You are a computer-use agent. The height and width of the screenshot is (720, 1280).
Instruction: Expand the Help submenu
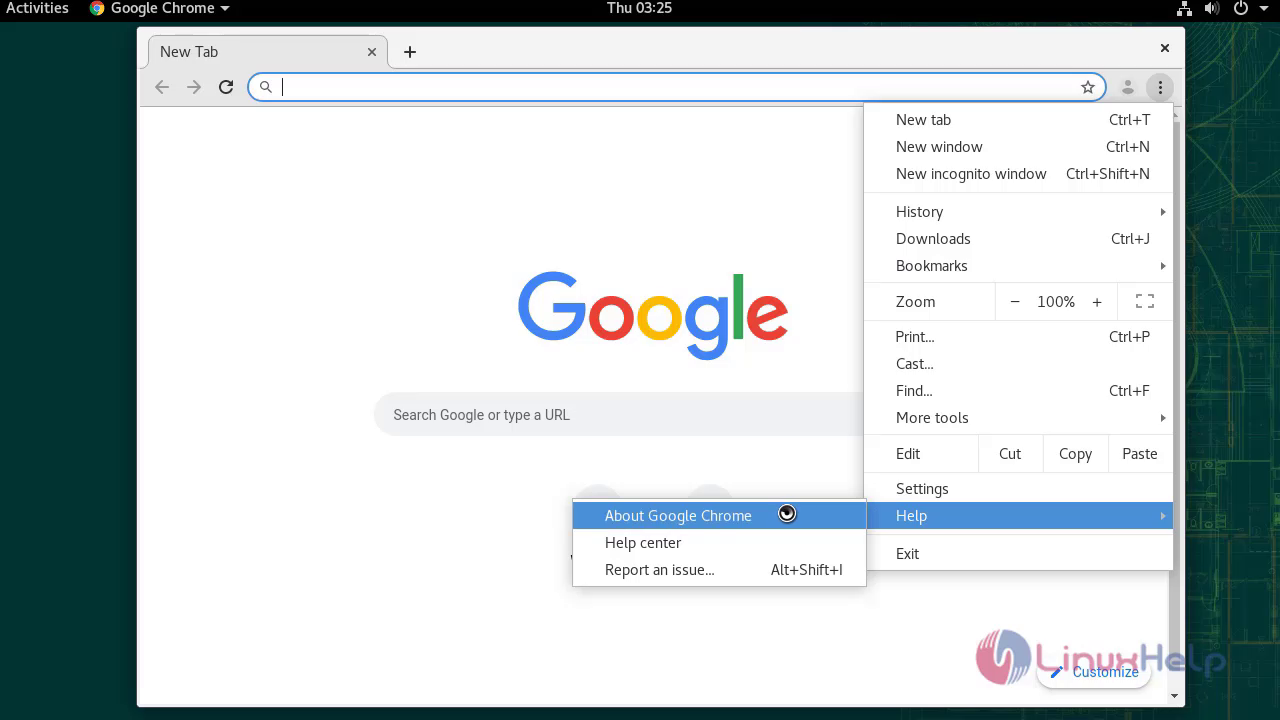coord(1018,516)
